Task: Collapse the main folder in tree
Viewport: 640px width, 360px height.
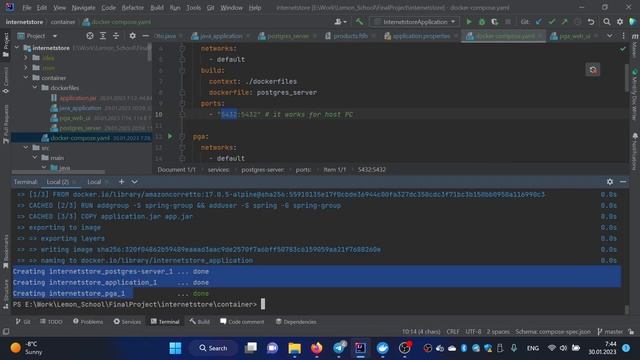Action: pyautogui.click(x=35, y=158)
